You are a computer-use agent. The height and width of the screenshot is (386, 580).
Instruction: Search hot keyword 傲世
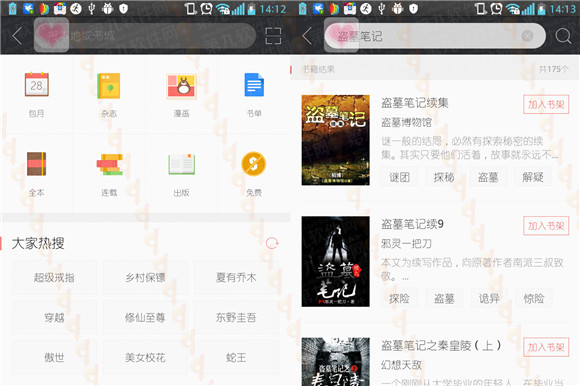tap(54, 357)
